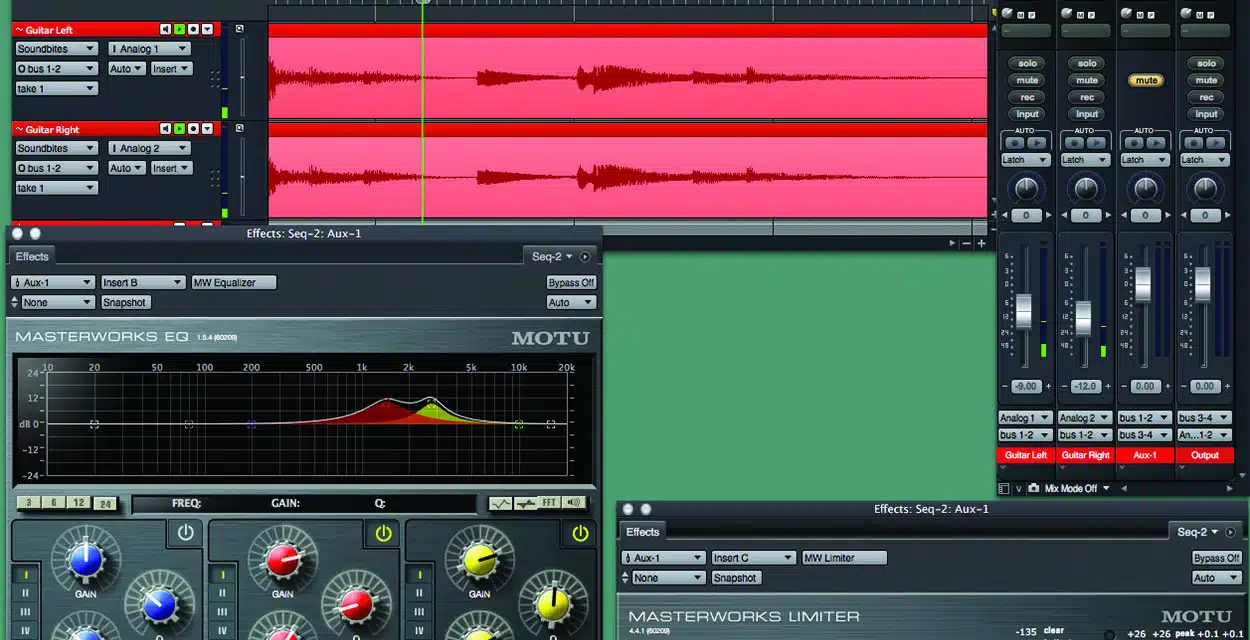The image size is (1250, 640).
Task: Open the Analog 2 input dropdown on Guitar Right track
Action: point(149,148)
